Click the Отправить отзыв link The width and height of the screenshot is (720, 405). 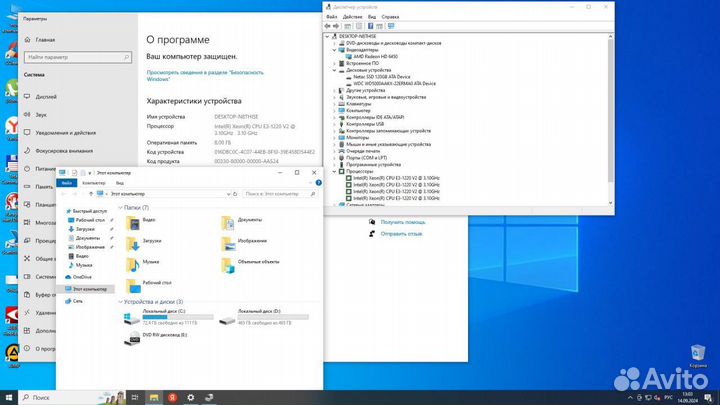(x=401, y=234)
